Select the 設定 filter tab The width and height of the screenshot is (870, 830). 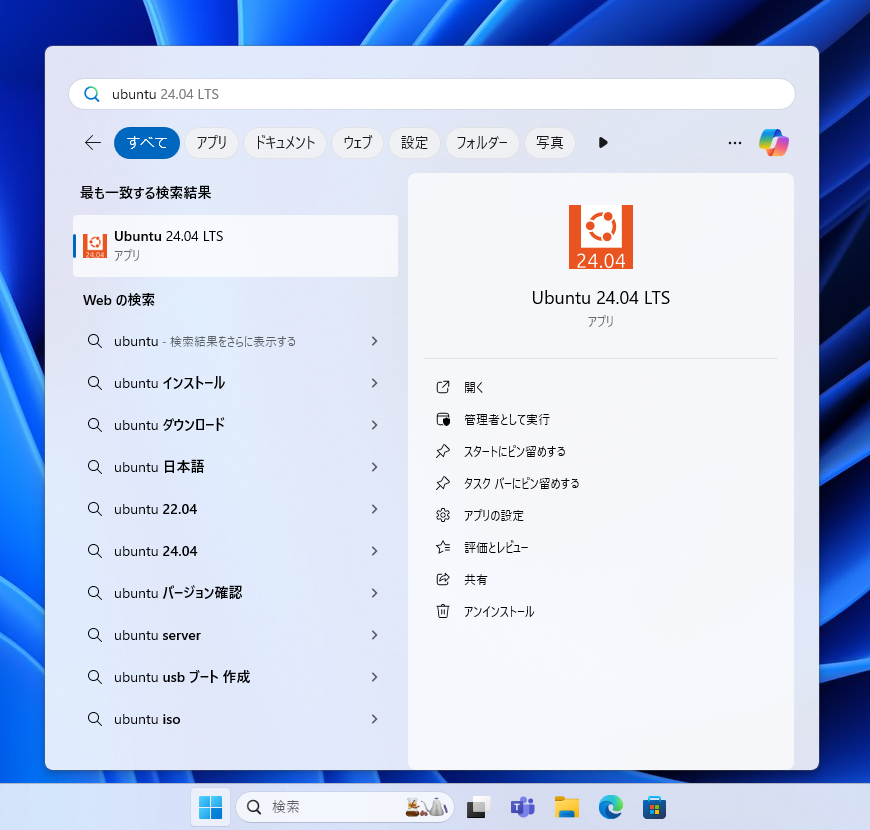(x=414, y=143)
